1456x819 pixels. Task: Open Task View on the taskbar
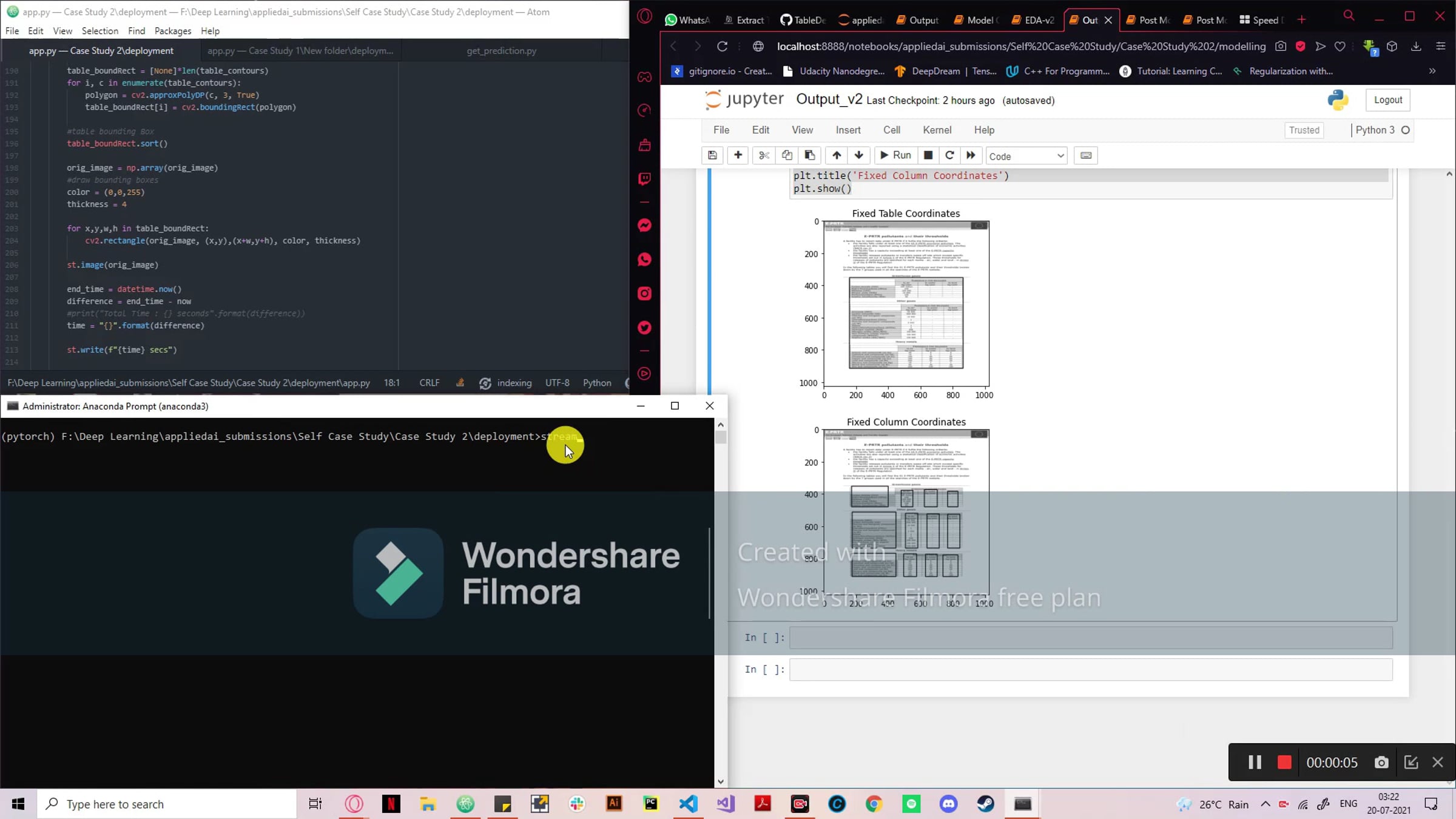point(315,804)
